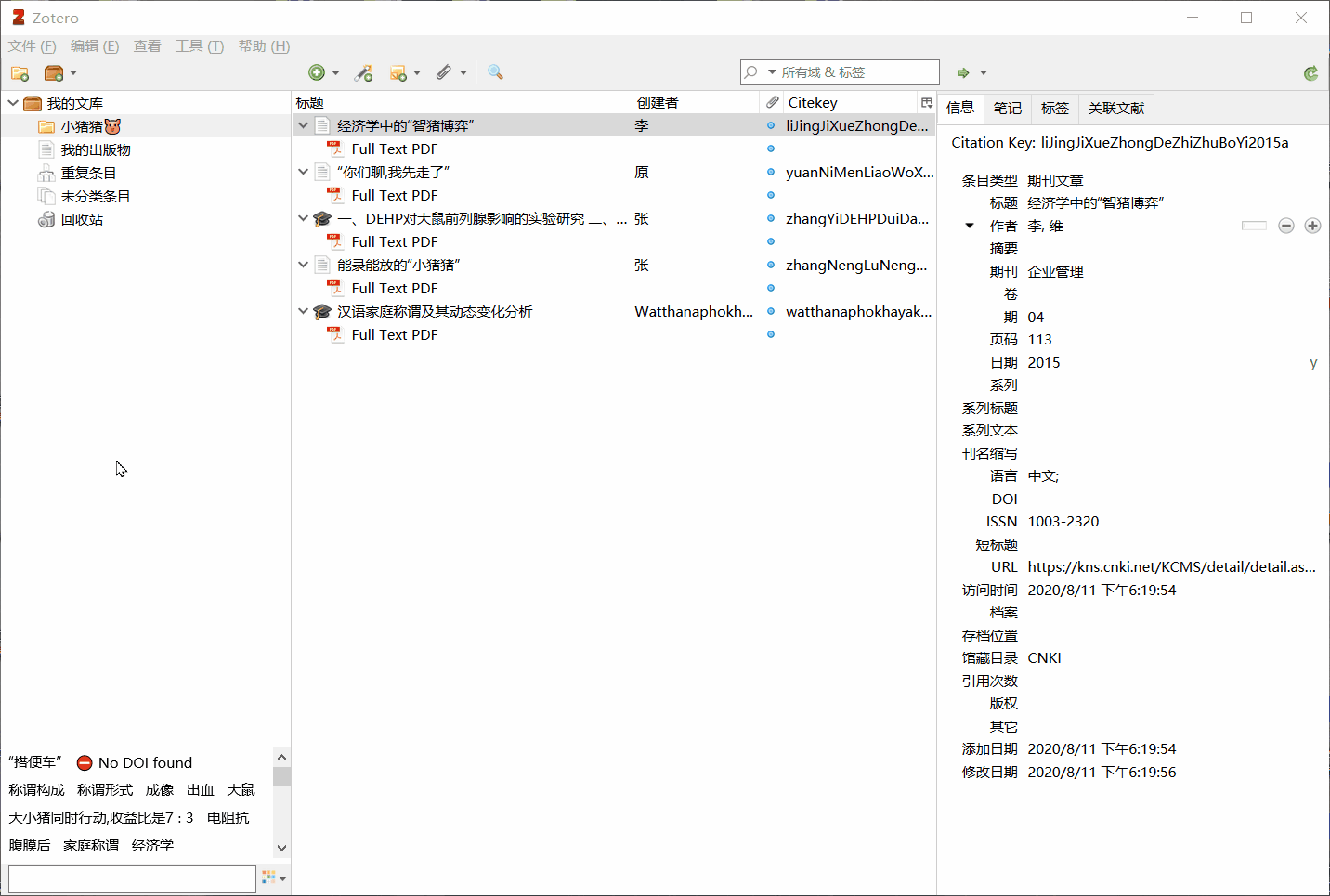Click the Locate green arrow icon
Screen dimensions: 1330x896
point(964,72)
